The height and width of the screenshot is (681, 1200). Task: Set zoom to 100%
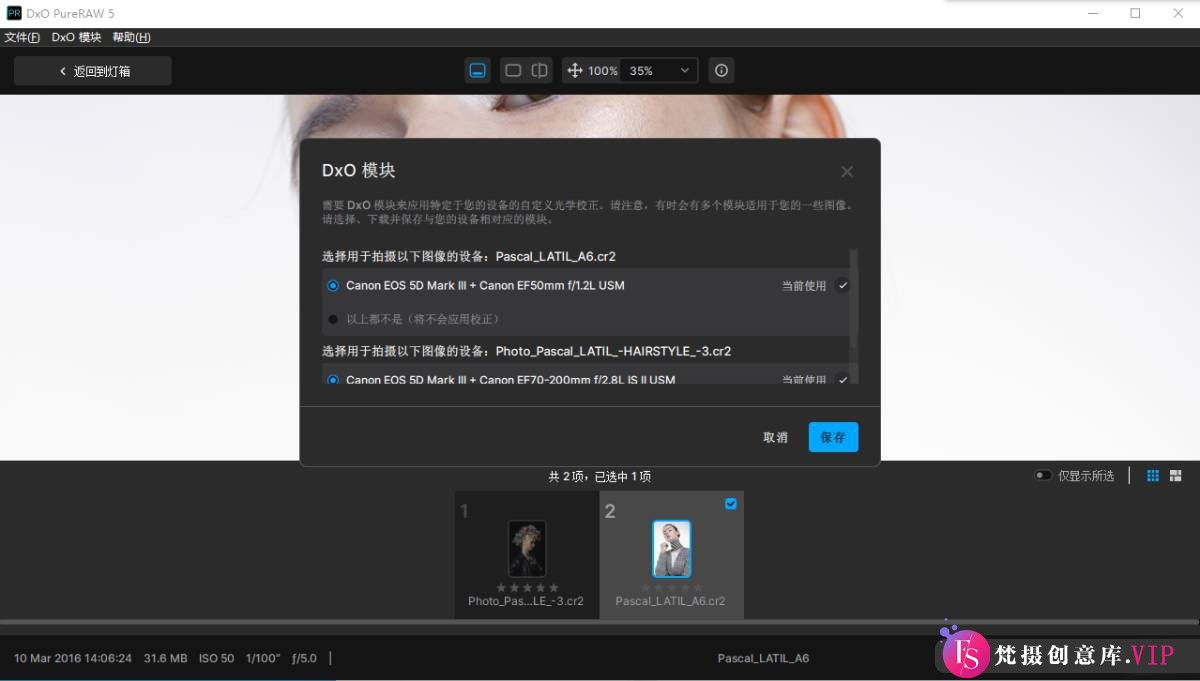click(x=603, y=71)
